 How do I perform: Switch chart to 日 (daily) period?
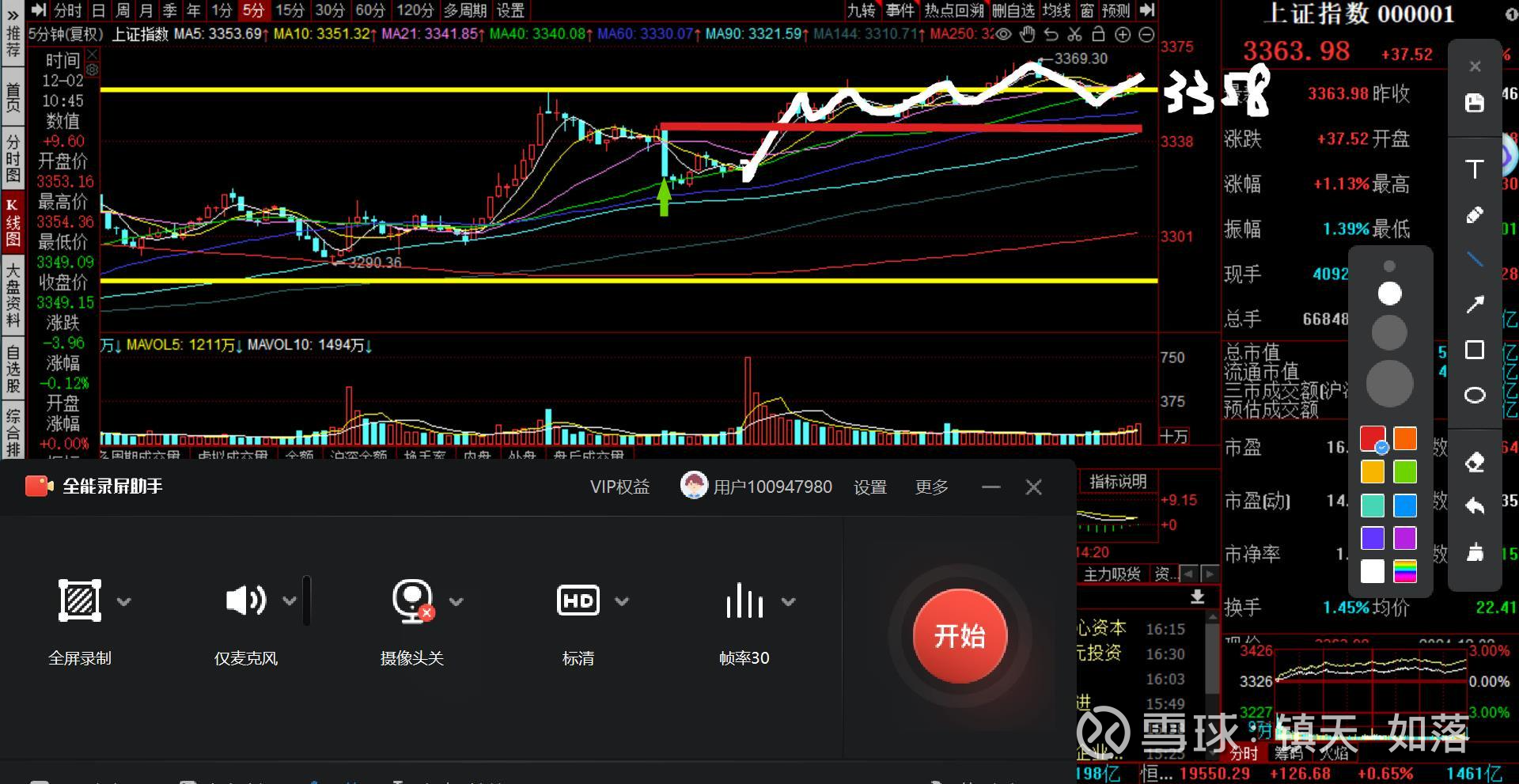[98, 9]
